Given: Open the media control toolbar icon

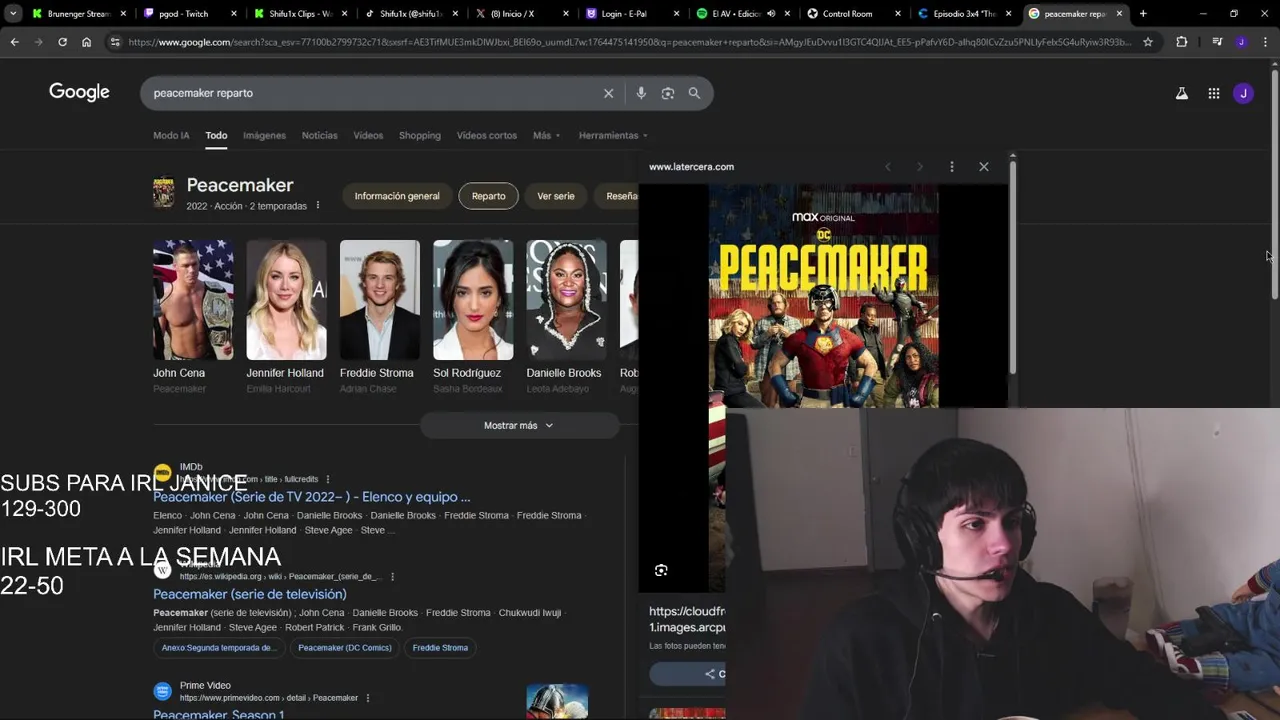Looking at the screenshot, I should point(1217,42).
